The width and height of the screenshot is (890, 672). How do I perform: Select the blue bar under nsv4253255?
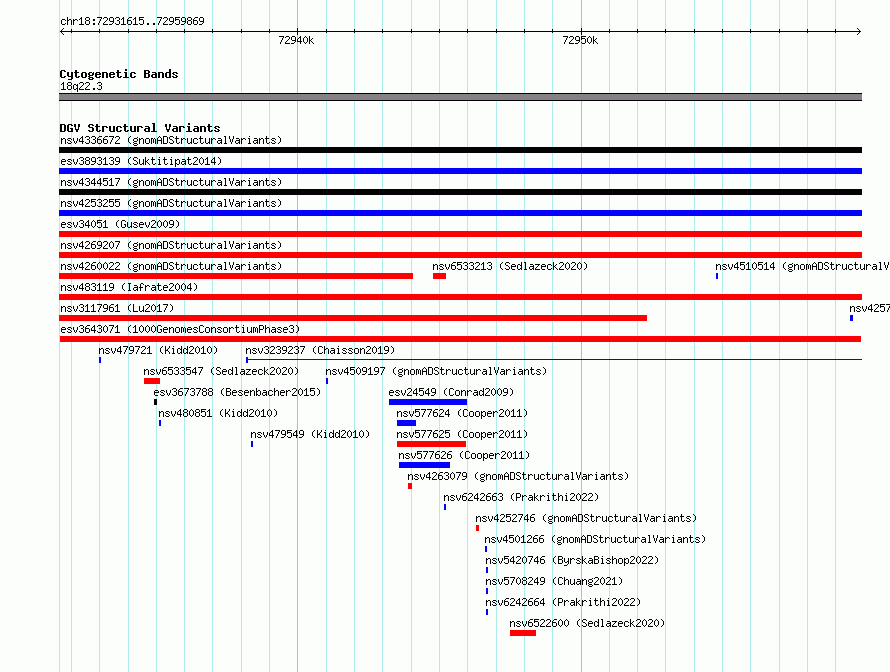(460, 213)
